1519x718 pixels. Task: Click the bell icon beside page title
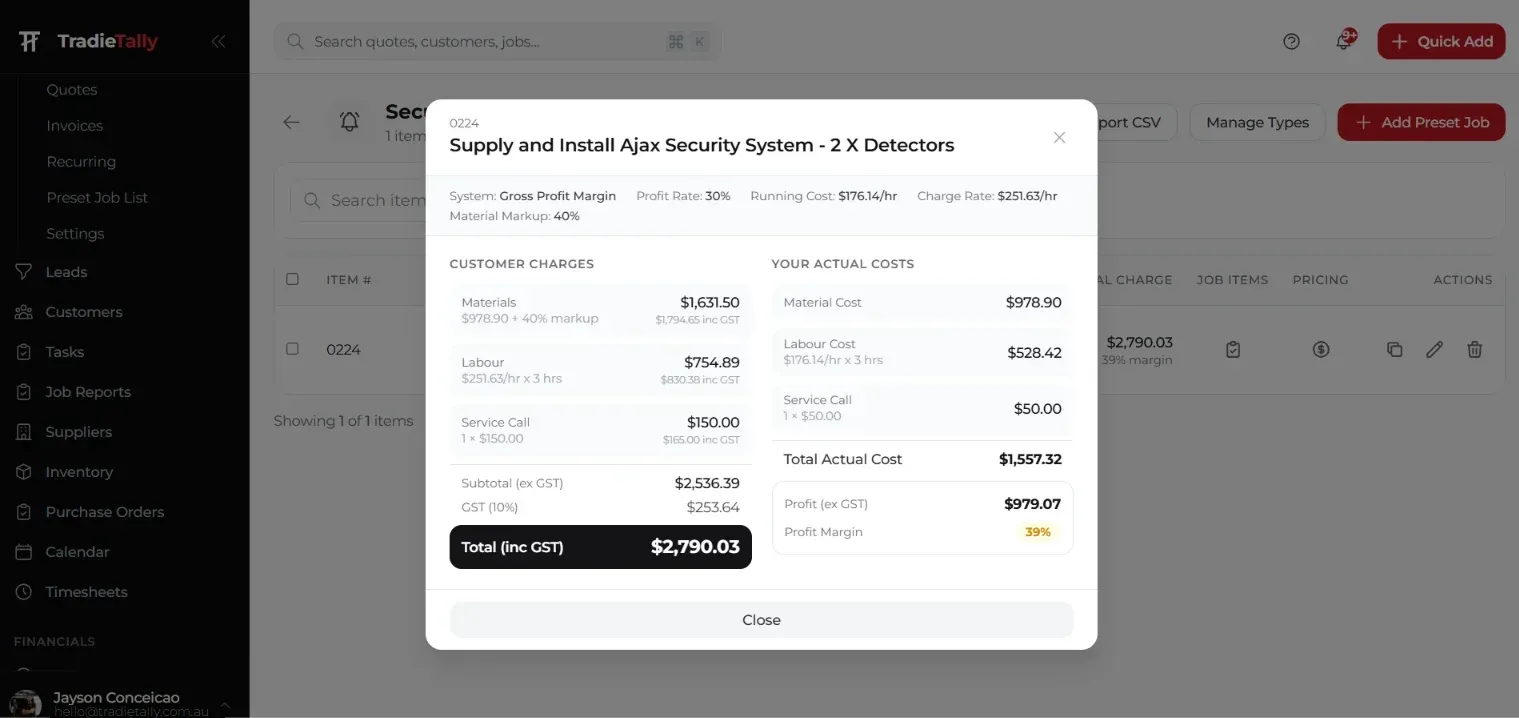[349, 122]
